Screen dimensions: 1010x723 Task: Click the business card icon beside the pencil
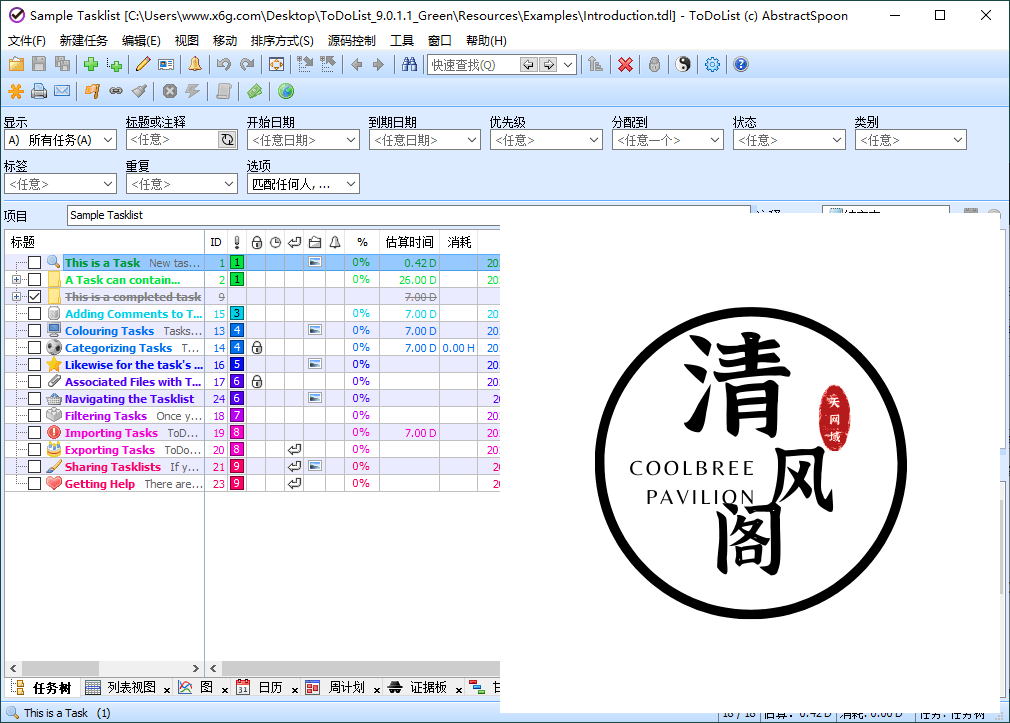click(166, 64)
